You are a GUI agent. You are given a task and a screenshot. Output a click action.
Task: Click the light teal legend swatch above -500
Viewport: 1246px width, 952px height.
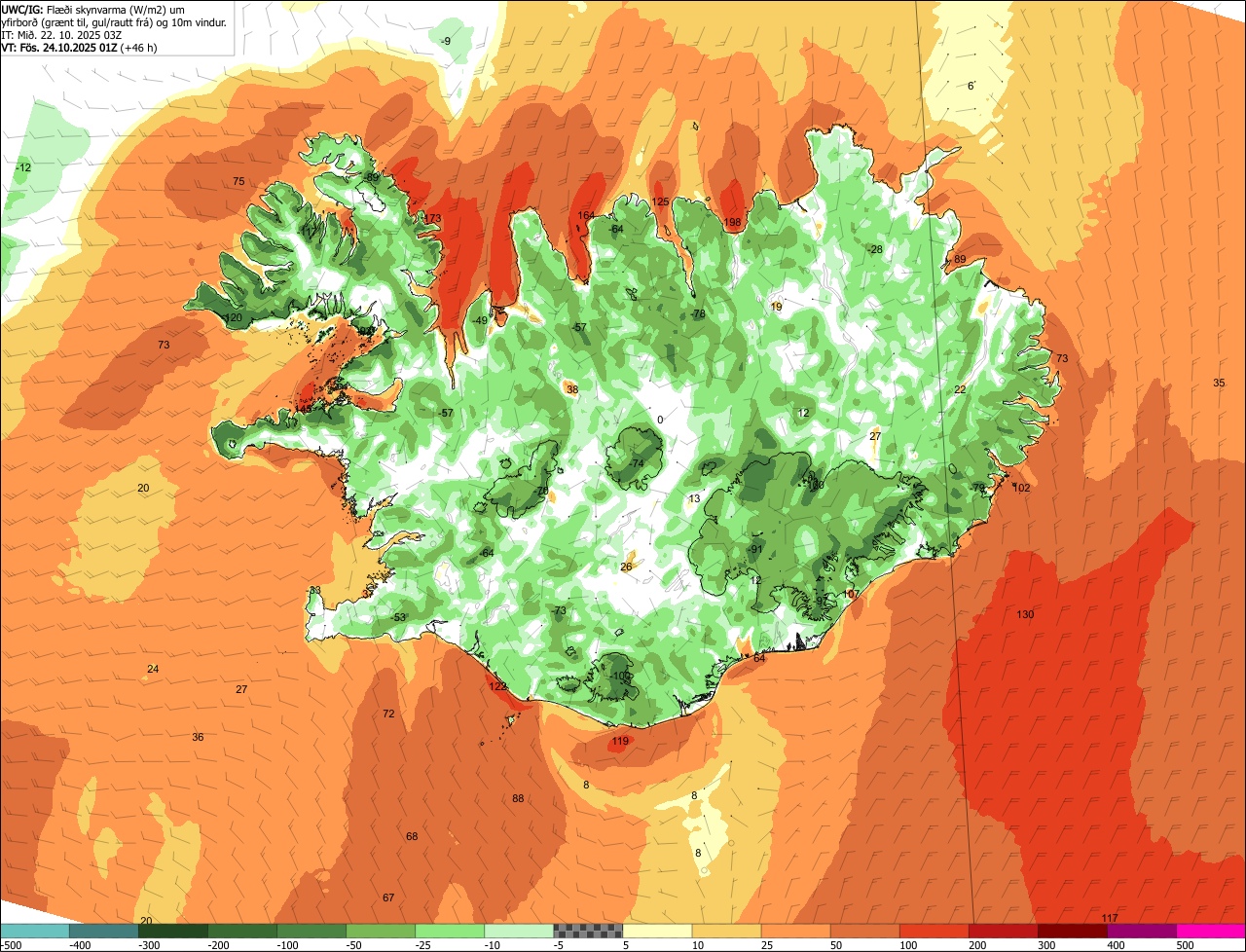(34, 931)
